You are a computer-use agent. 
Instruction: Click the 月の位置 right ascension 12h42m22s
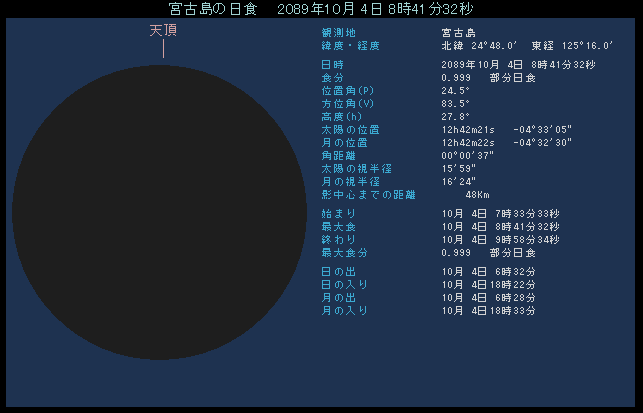[x=469, y=142]
